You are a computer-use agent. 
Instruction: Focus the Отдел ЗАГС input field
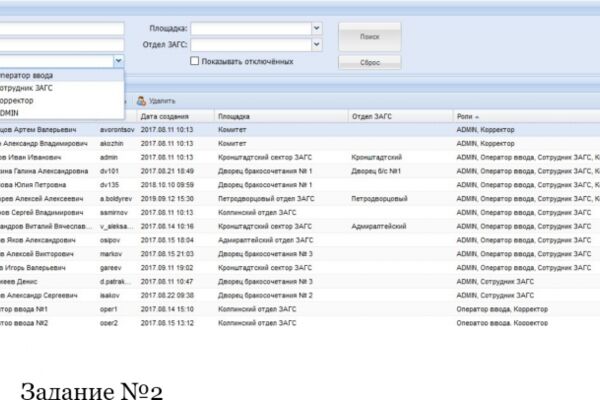pos(251,45)
